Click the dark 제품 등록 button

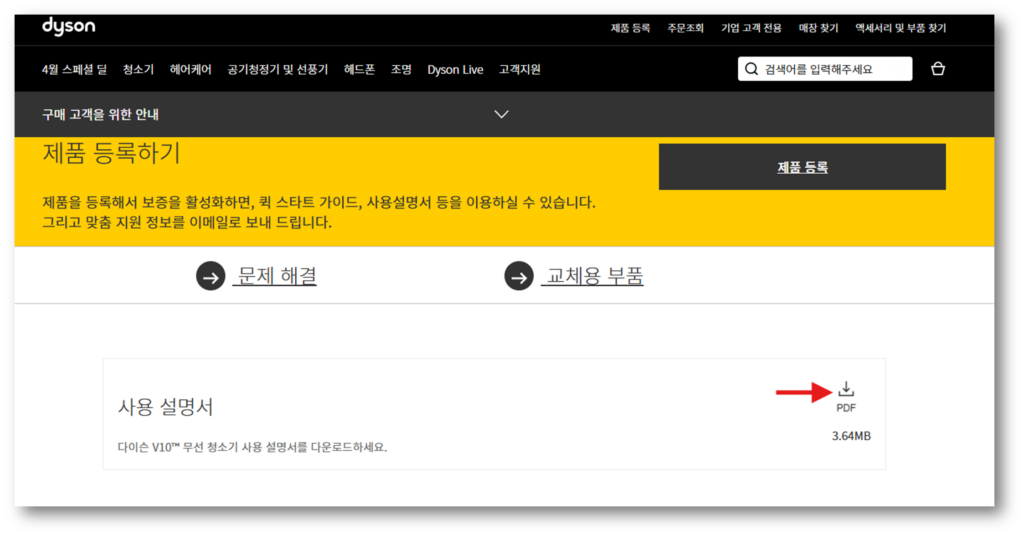pos(802,167)
